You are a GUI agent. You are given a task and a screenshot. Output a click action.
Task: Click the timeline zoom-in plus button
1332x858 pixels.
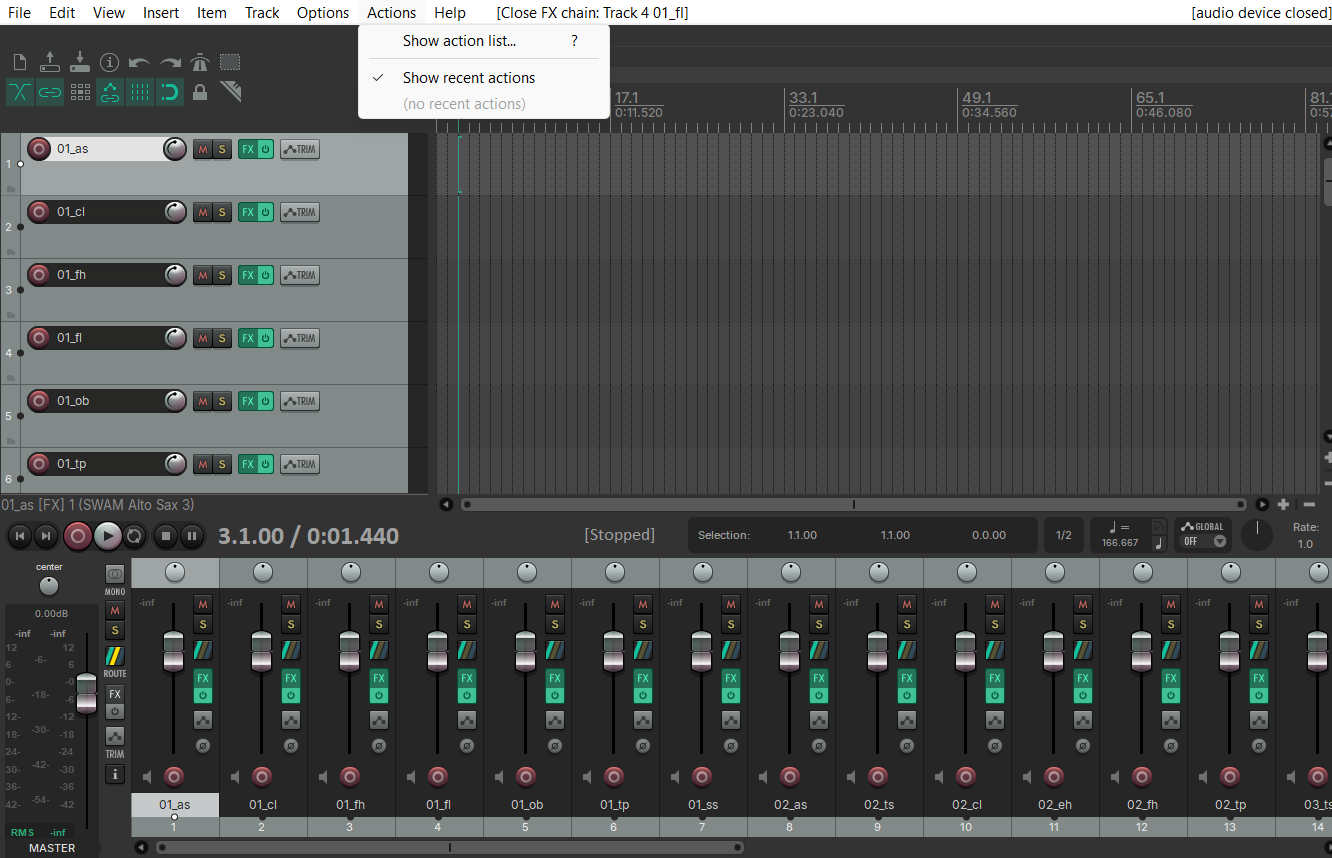pos(1283,505)
